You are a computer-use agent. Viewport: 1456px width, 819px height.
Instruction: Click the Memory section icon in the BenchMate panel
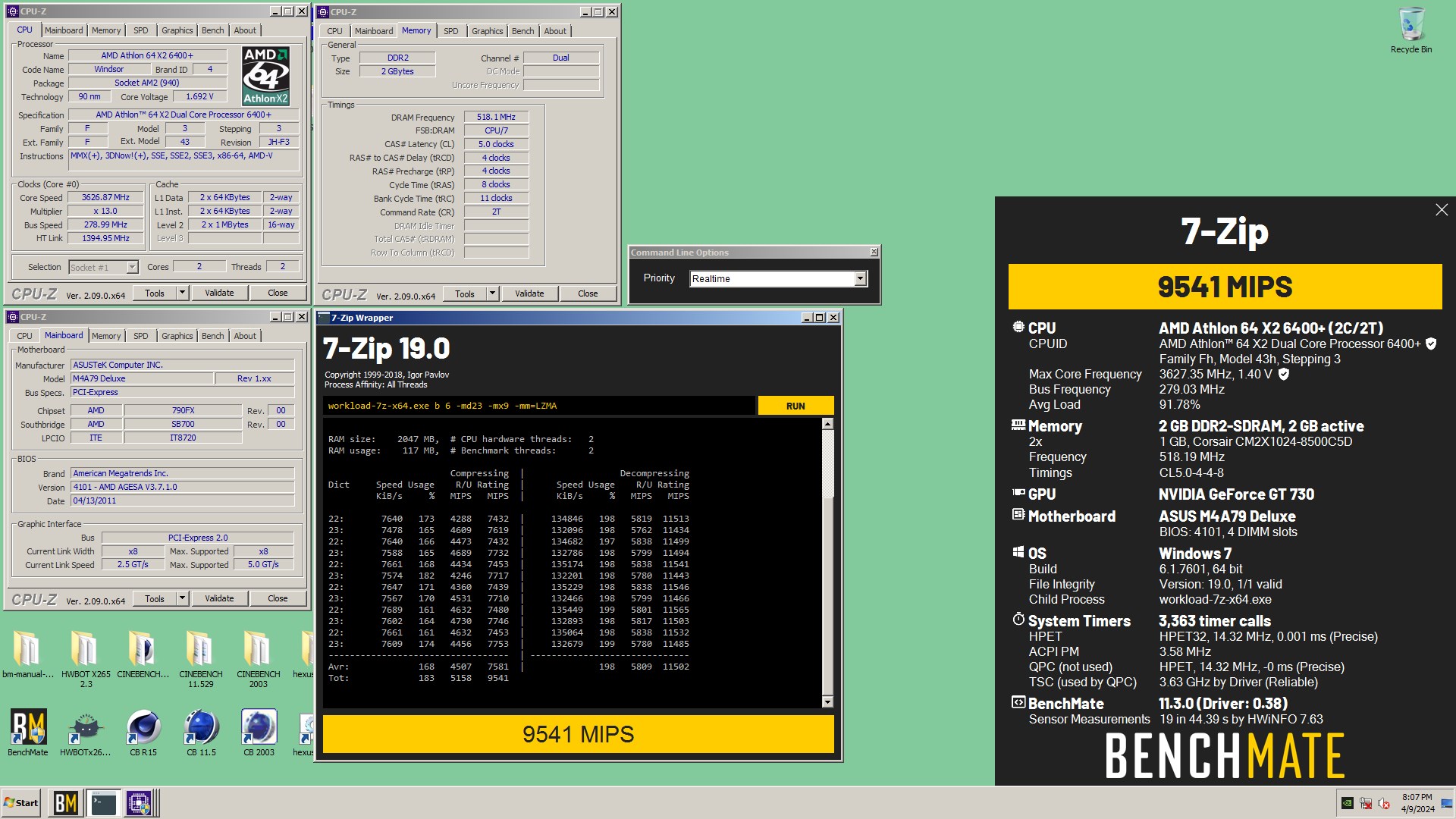point(1018,425)
